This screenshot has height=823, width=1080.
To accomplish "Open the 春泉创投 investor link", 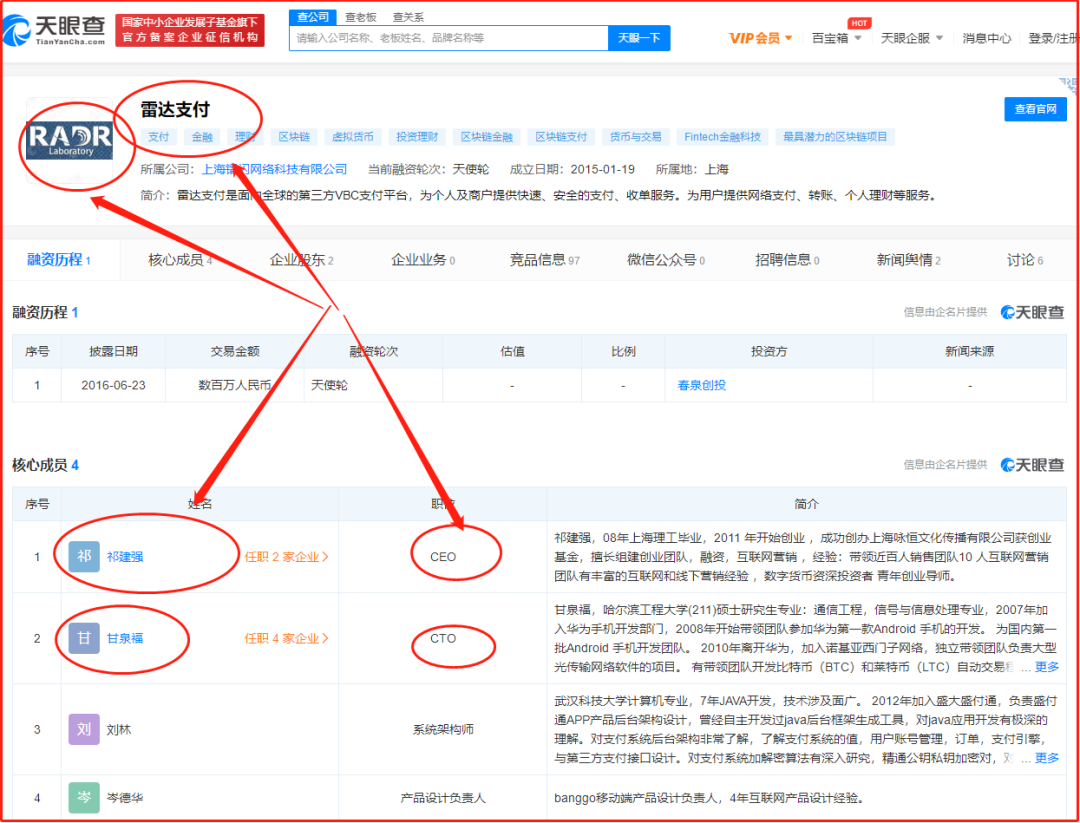I will 702,385.
